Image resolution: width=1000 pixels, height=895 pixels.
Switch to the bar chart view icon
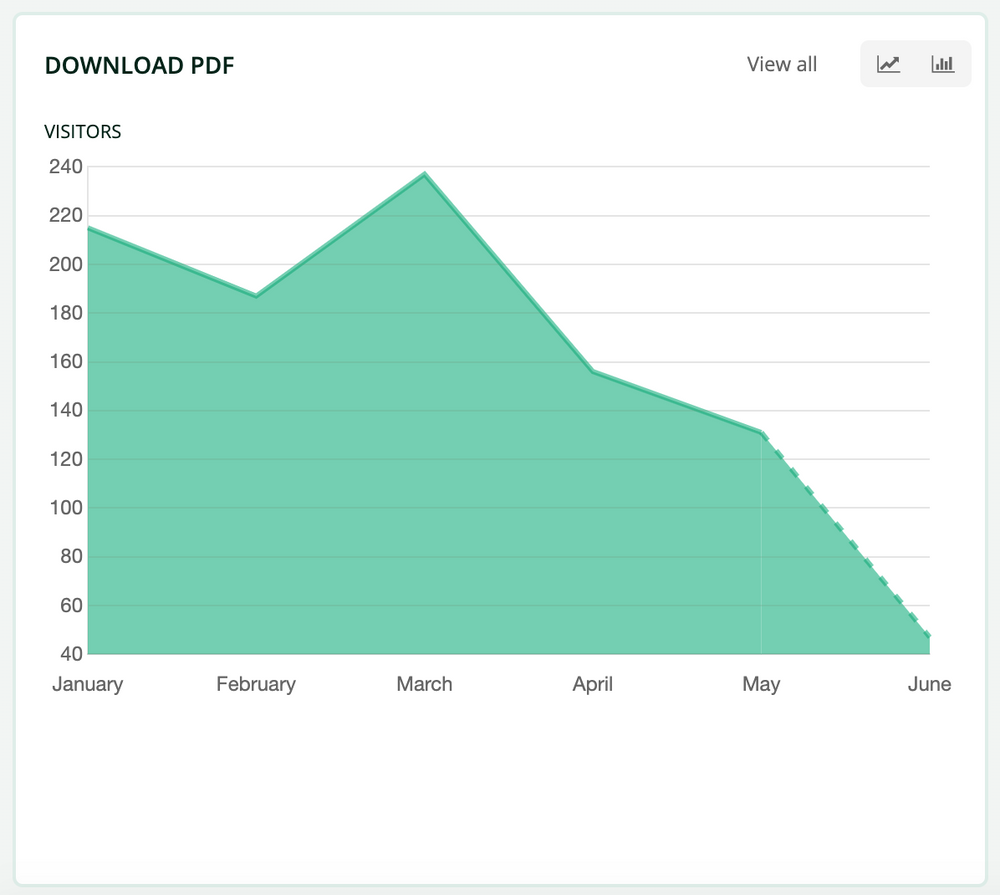pyautogui.click(x=941, y=62)
